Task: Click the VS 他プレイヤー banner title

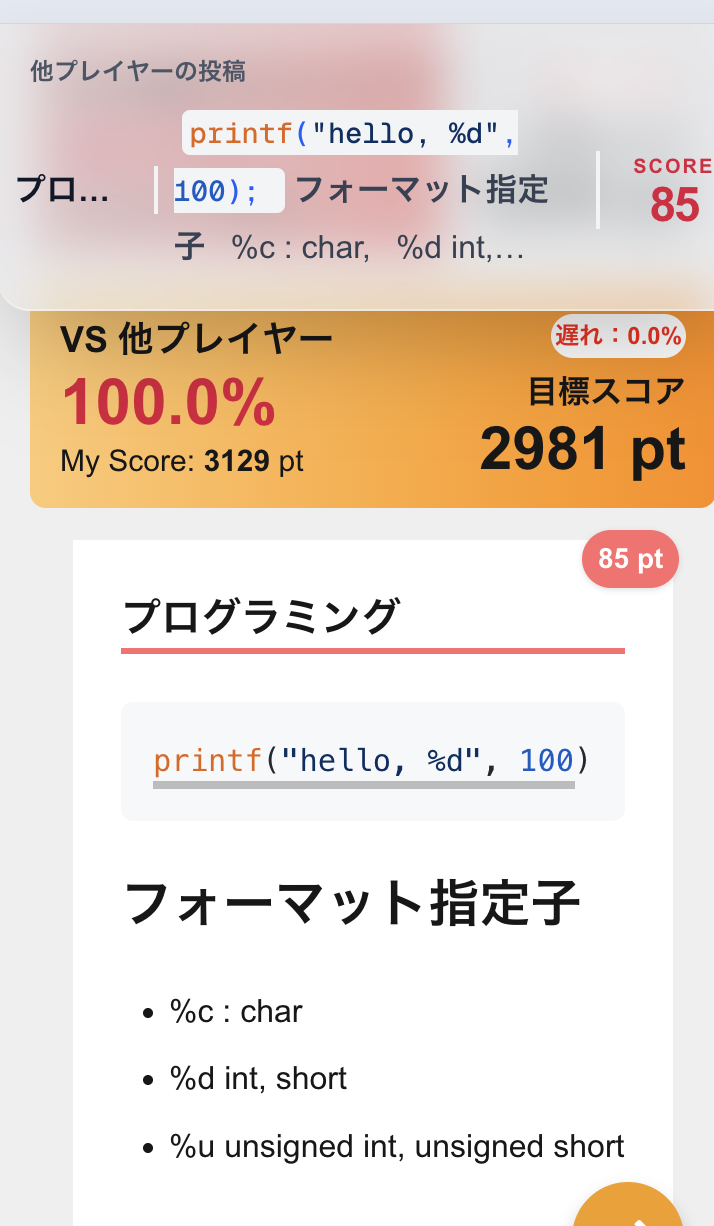Action: click(196, 340)
